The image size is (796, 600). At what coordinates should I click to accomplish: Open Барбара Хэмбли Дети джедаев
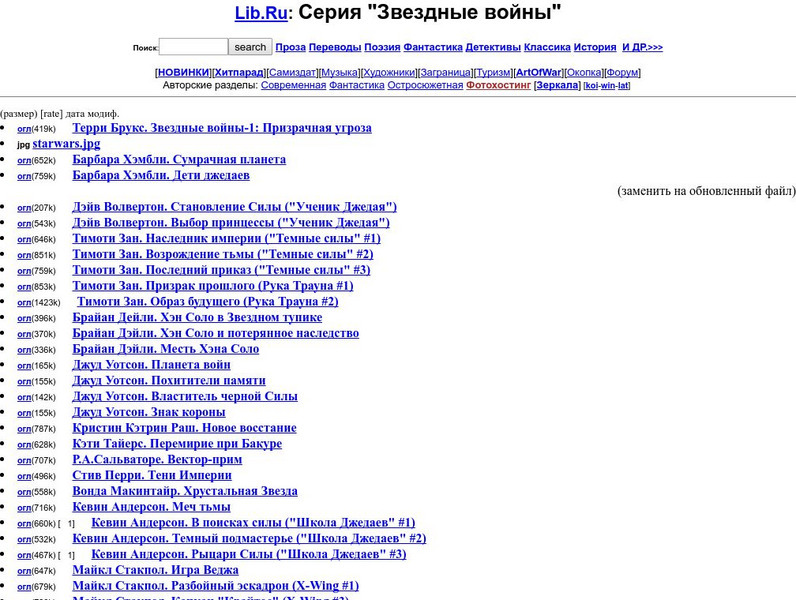[x=161, y=175]
